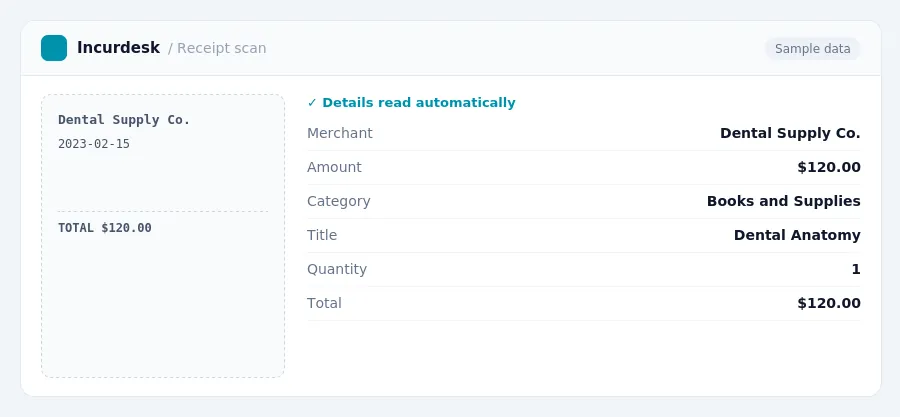Click the Sample data badge
The height and width of the screenshot is (417, 900).
click(x=812, y=49)
